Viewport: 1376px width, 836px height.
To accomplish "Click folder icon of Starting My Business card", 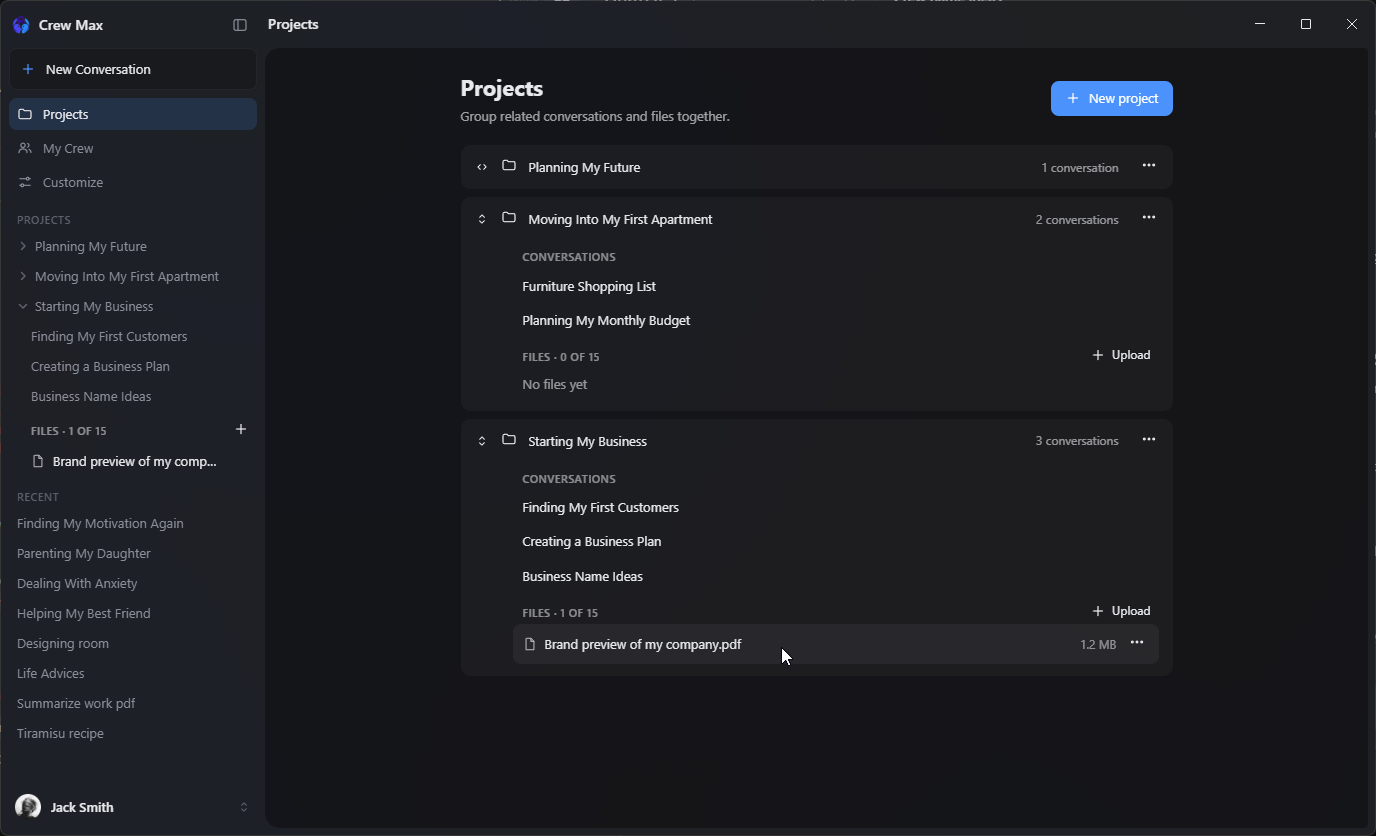I will coord(509,440).
